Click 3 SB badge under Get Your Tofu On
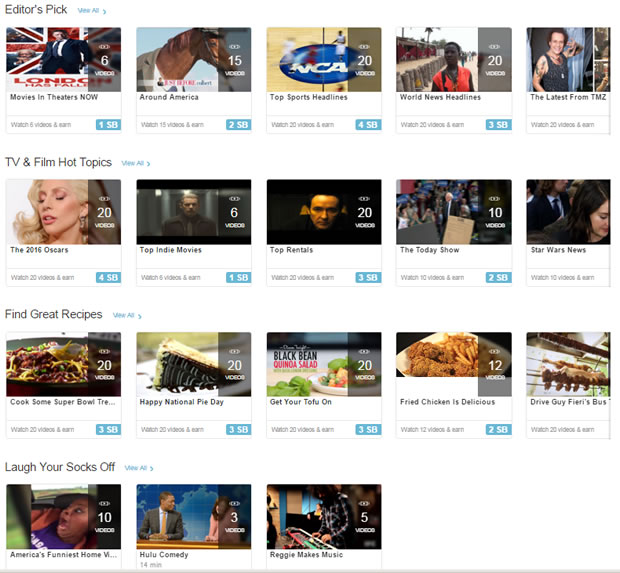This screenshot has width=620, height=573. coord(369,429)
